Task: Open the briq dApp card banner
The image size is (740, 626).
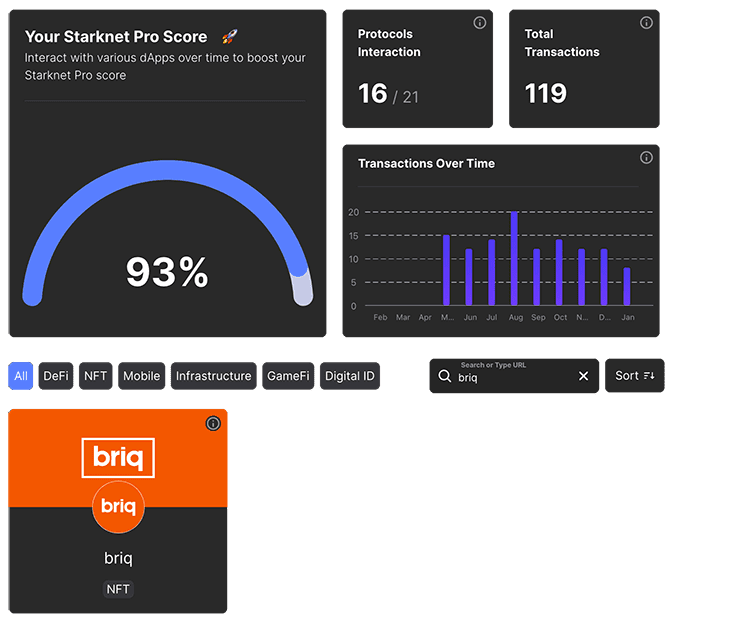Action: tap(118, 457)
